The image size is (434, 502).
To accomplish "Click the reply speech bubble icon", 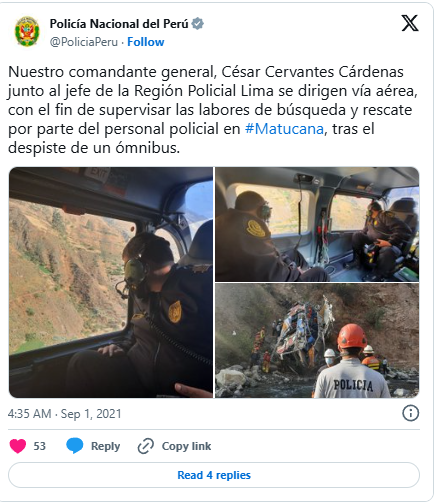I will (x=75, y=446).
